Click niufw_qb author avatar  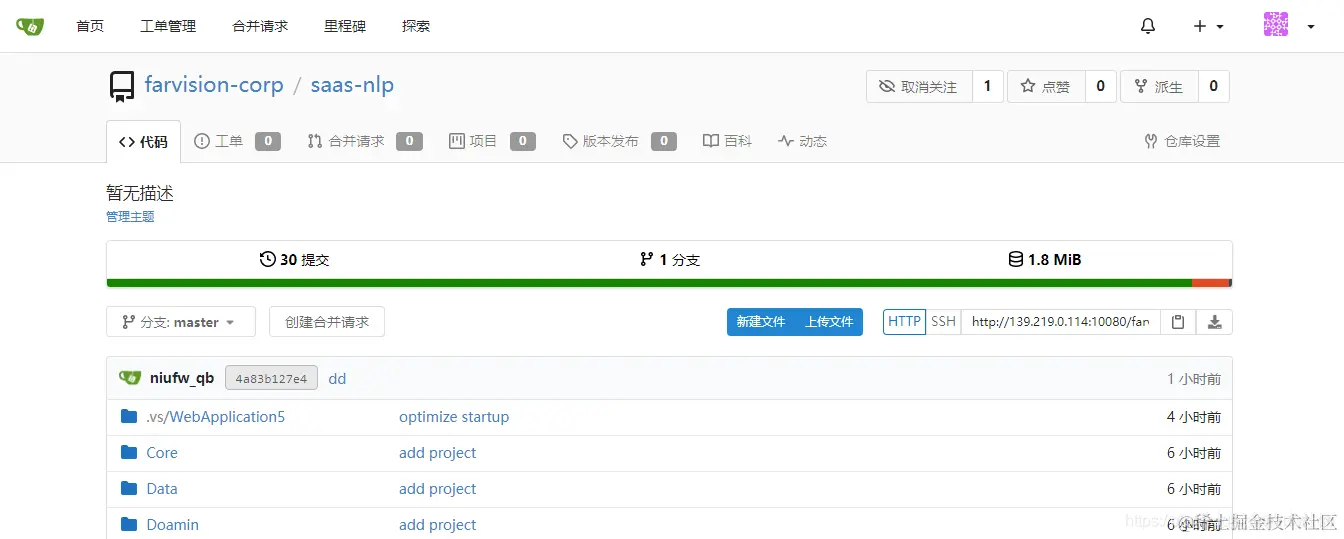(130, 378)
